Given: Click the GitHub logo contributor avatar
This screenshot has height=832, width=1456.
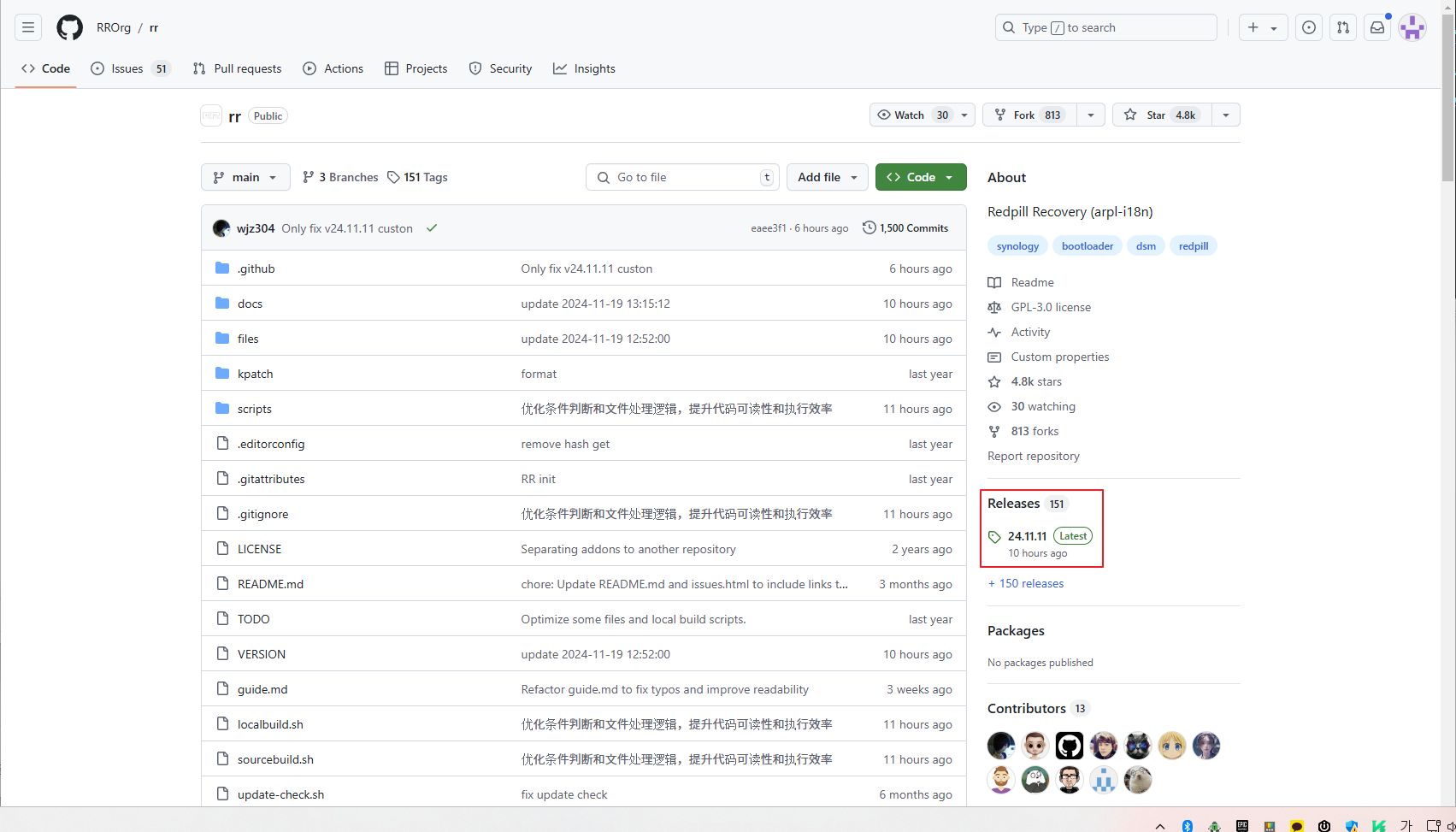Looking at the screenshot, I should click(1070, 746).
